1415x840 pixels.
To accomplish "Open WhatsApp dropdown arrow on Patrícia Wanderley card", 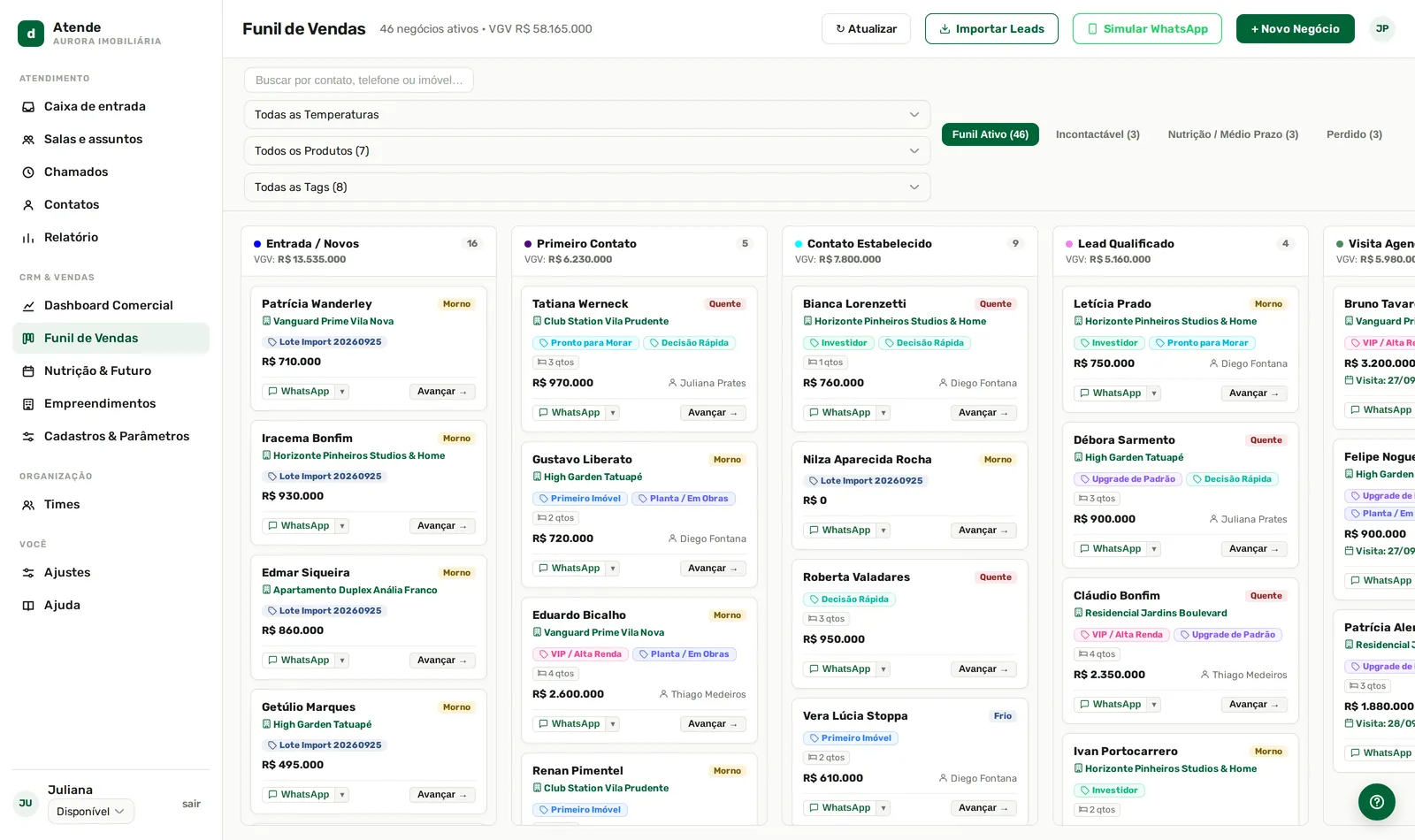I will point(342,392).
